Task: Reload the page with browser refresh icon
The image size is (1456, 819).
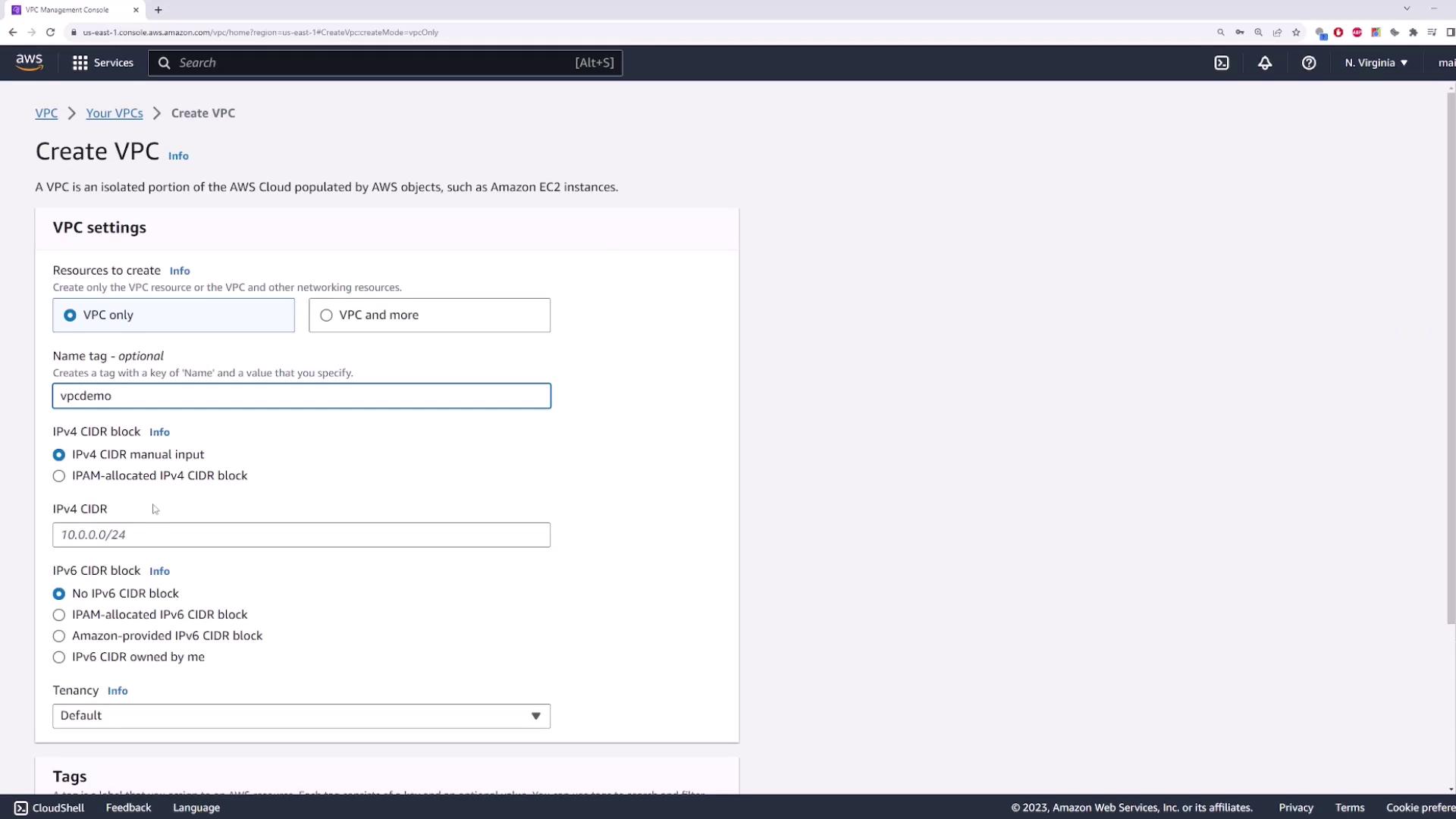Action: 50,33
